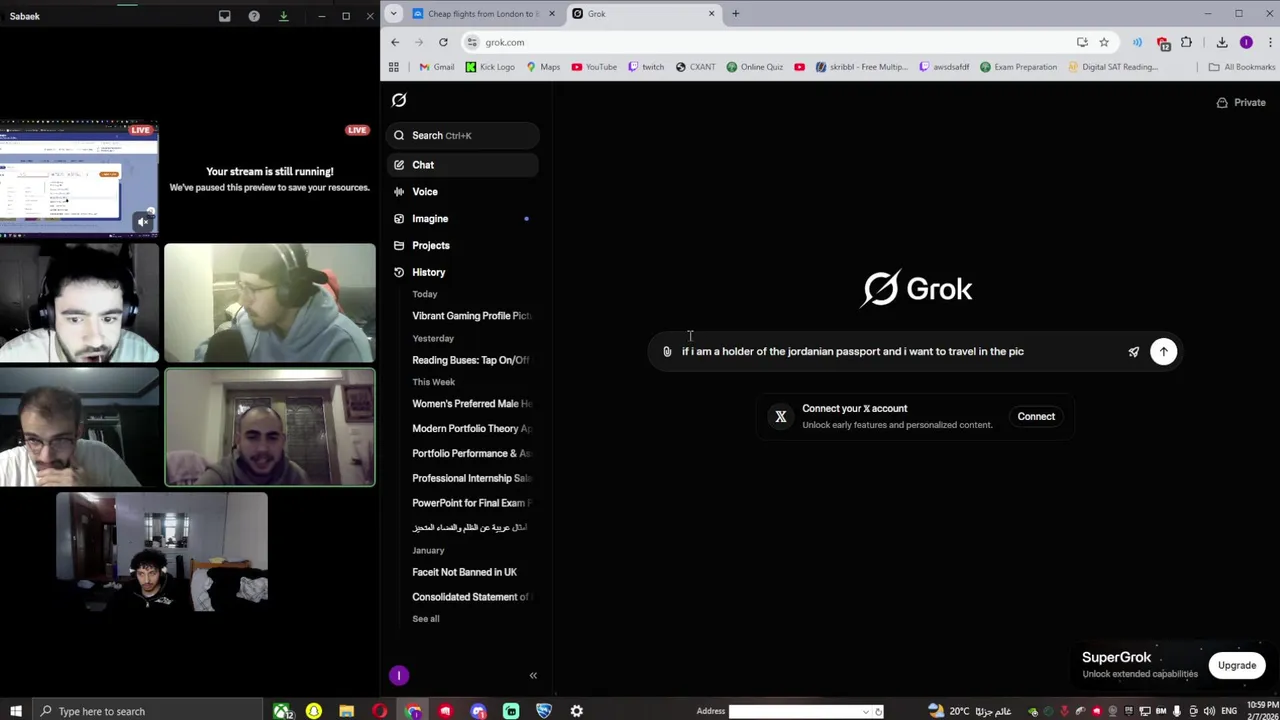Click the live stream preview thumbnail
Viewport: 1280px width, 720px height.
79,180
